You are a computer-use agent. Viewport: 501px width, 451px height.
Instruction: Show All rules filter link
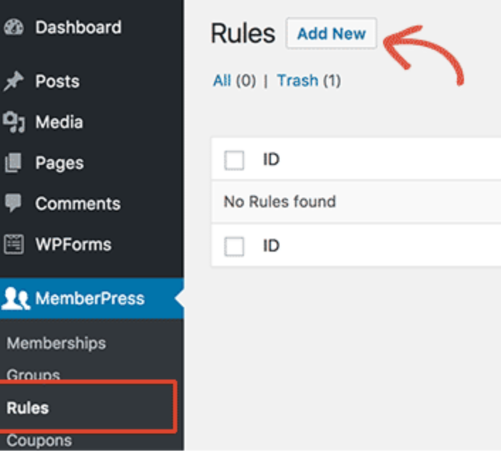pos(222,81)
